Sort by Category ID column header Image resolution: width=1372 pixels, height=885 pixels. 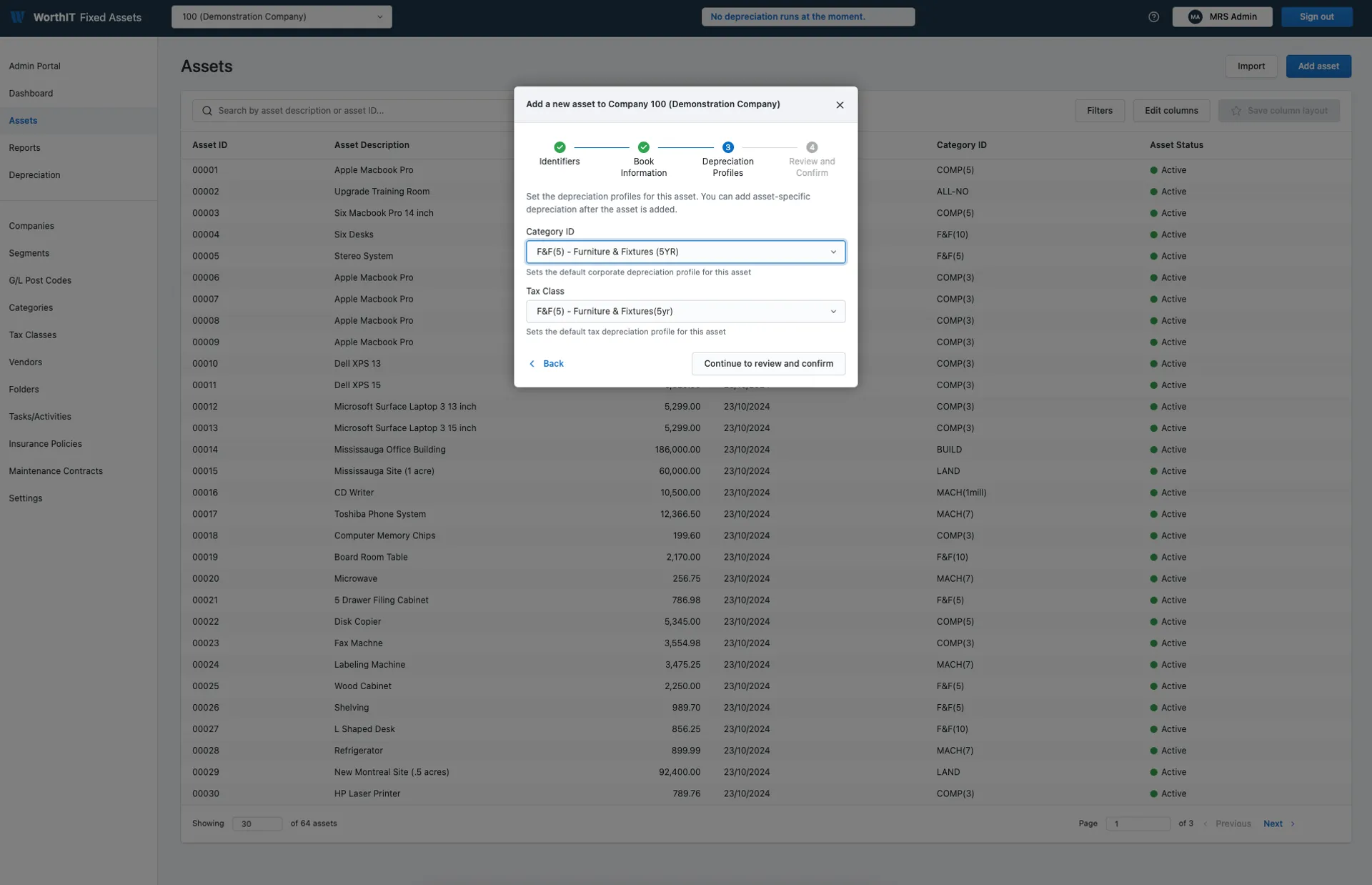click(x=961, y=144)
